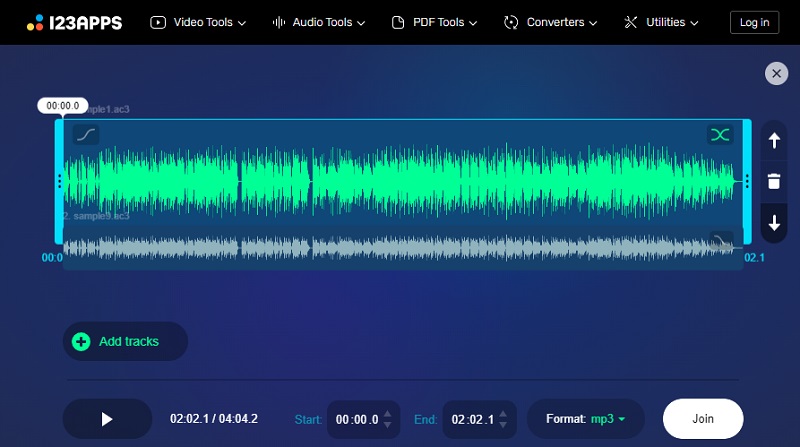Increase the Start time with up arrow

[387, 414]
